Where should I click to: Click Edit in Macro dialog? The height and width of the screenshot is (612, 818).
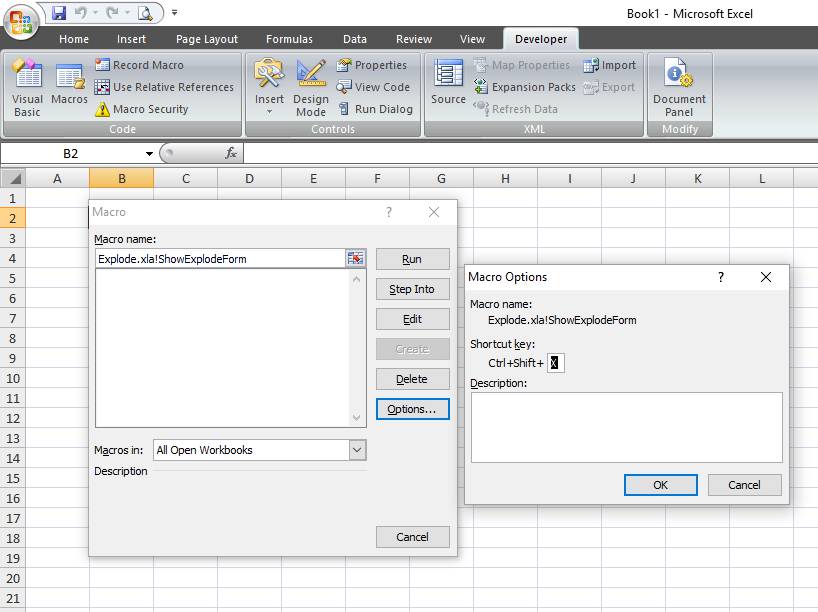click(x=412, y=319)
